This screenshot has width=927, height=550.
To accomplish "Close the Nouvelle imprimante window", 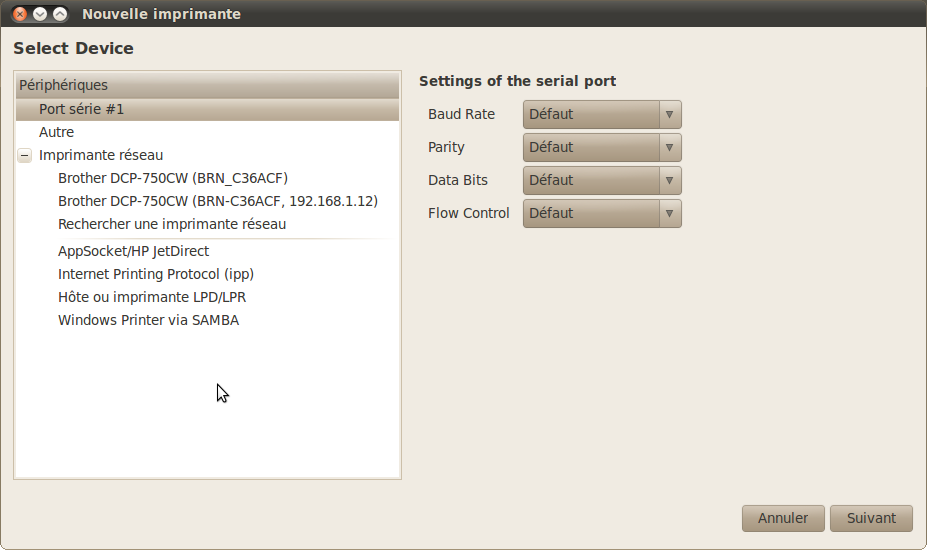I will [x=20, y=14].
